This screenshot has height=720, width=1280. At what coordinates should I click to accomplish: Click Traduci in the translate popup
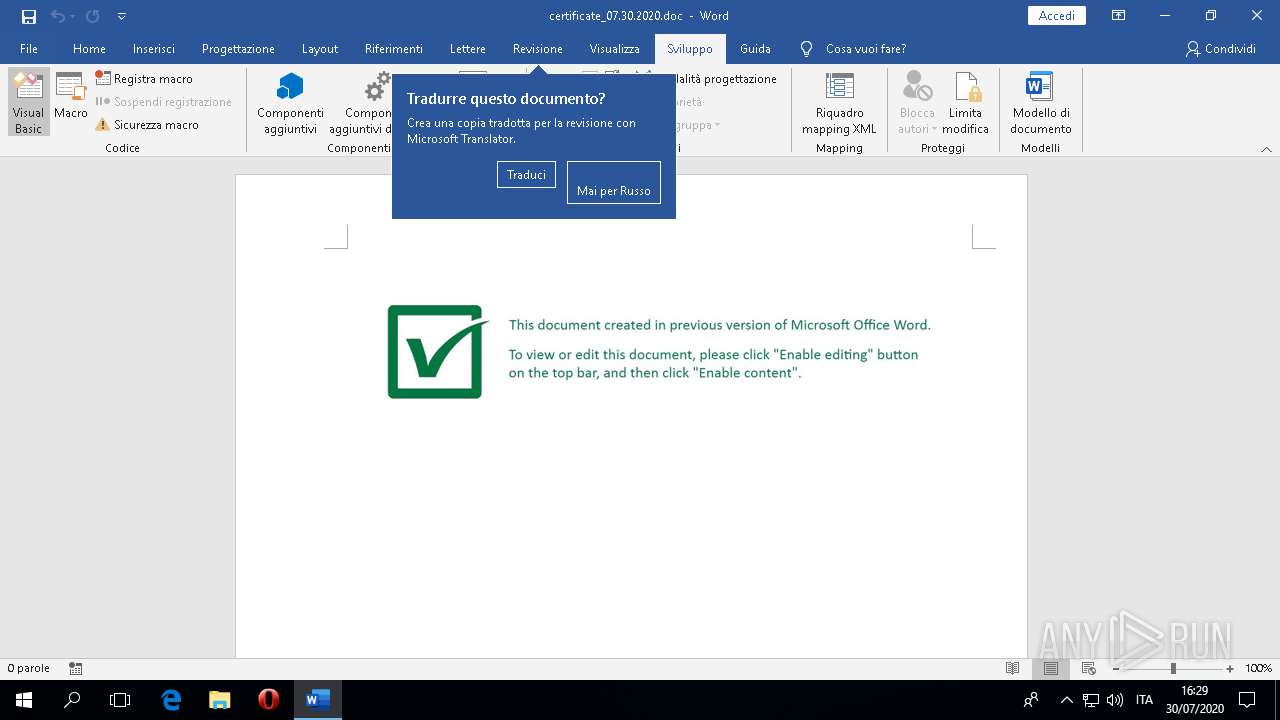(526, 175)
